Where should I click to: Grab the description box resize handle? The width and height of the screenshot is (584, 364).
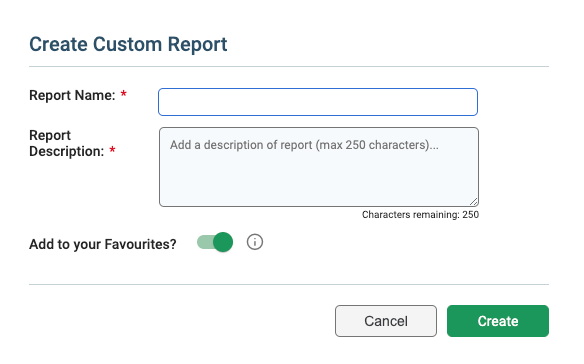[x=473, y=202]
